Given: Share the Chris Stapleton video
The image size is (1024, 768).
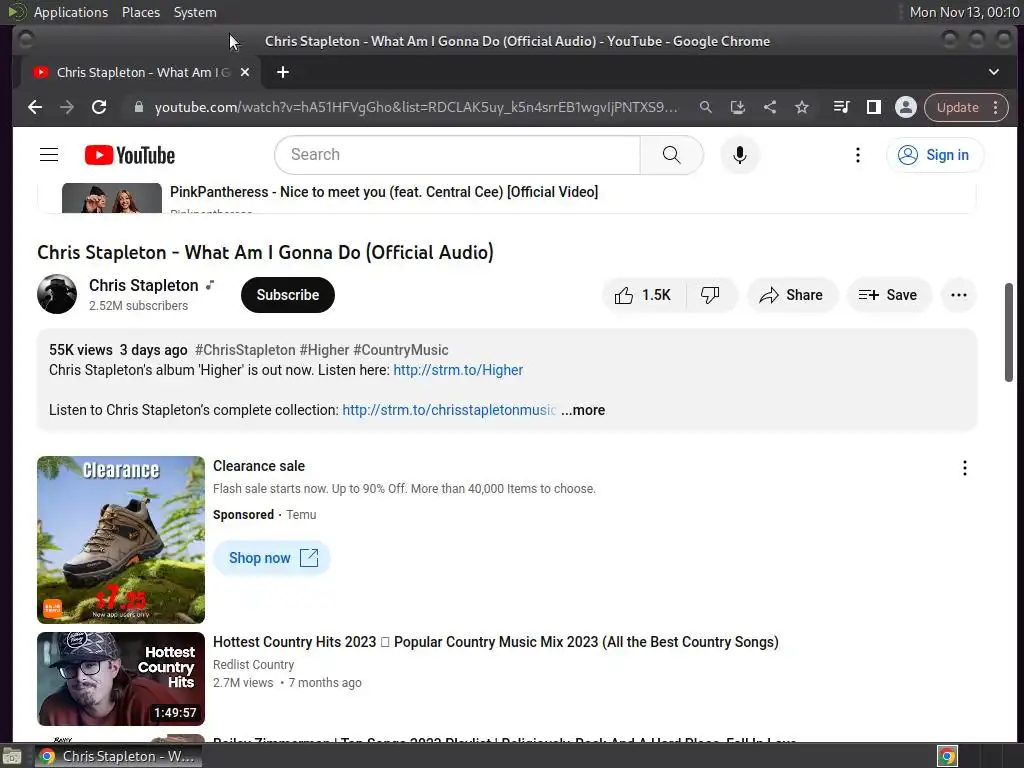Looking at the screenshot, I should (791, 295).
